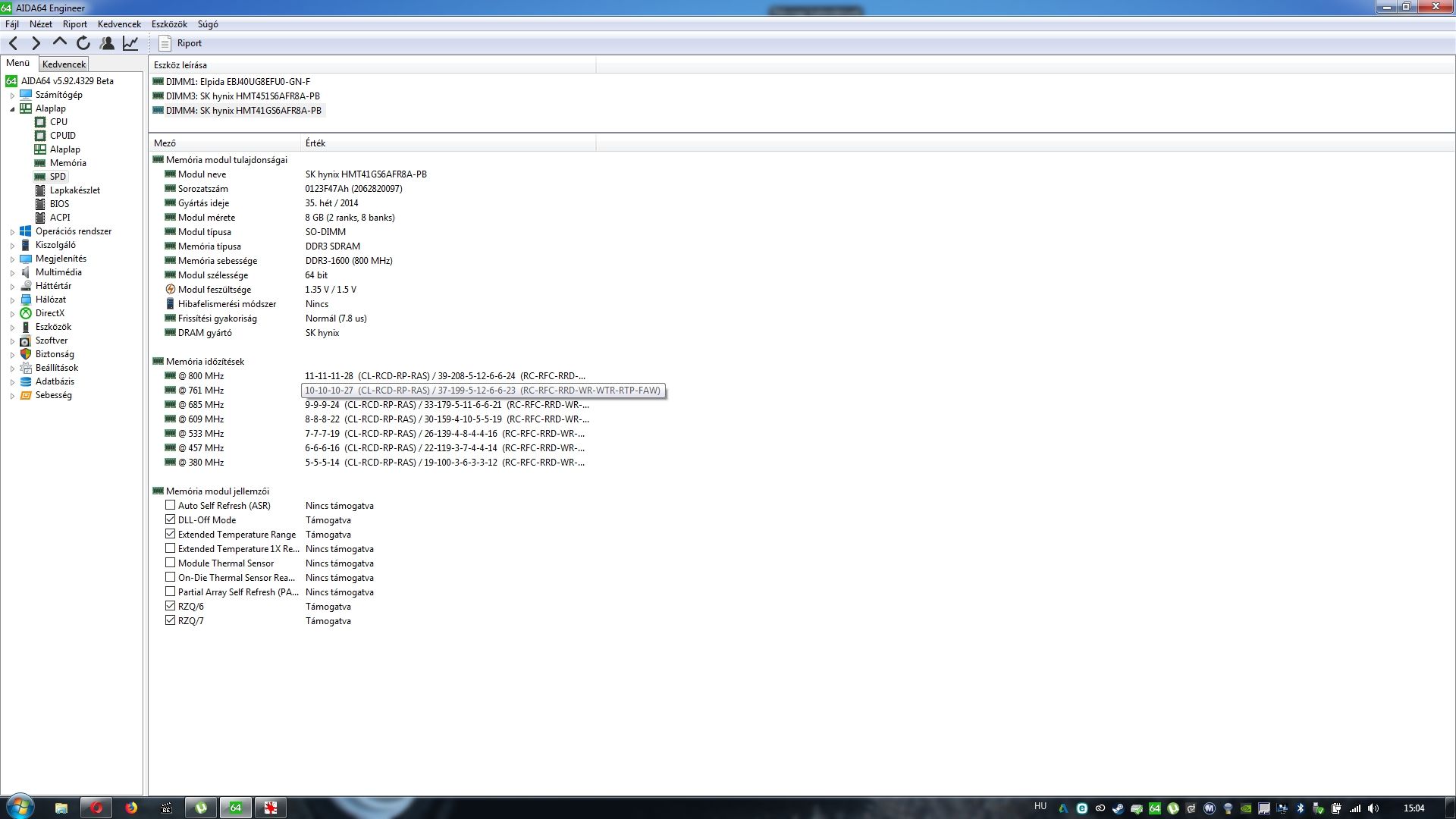This screenshot has width=1456, height=819.
Task: Click the Mező column header
Action: coord(224,143)
